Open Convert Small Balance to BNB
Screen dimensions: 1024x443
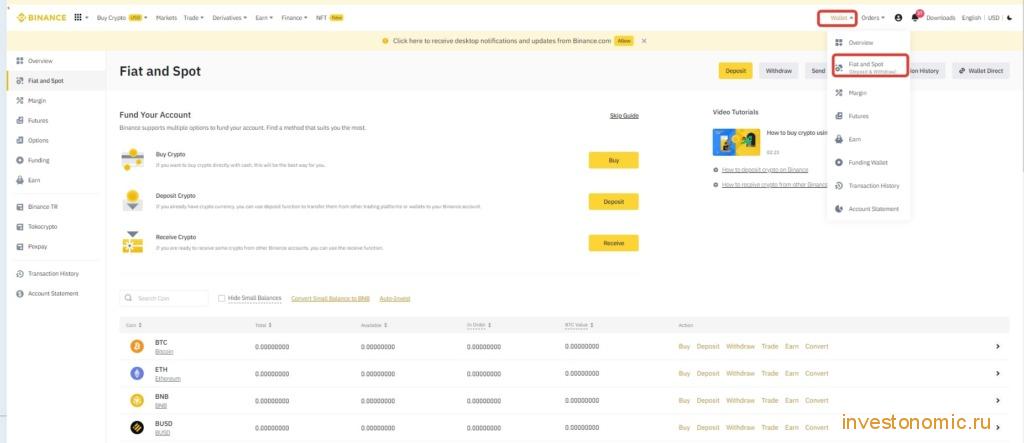pos(330,299)
